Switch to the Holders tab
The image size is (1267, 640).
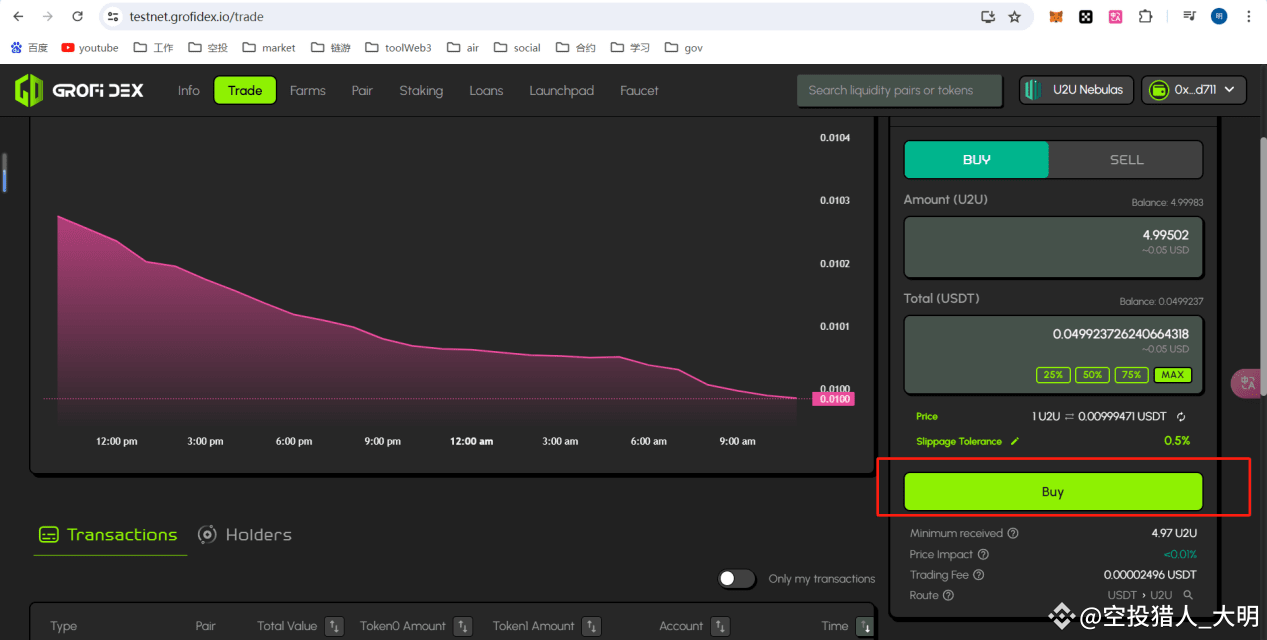click(245, 535)
